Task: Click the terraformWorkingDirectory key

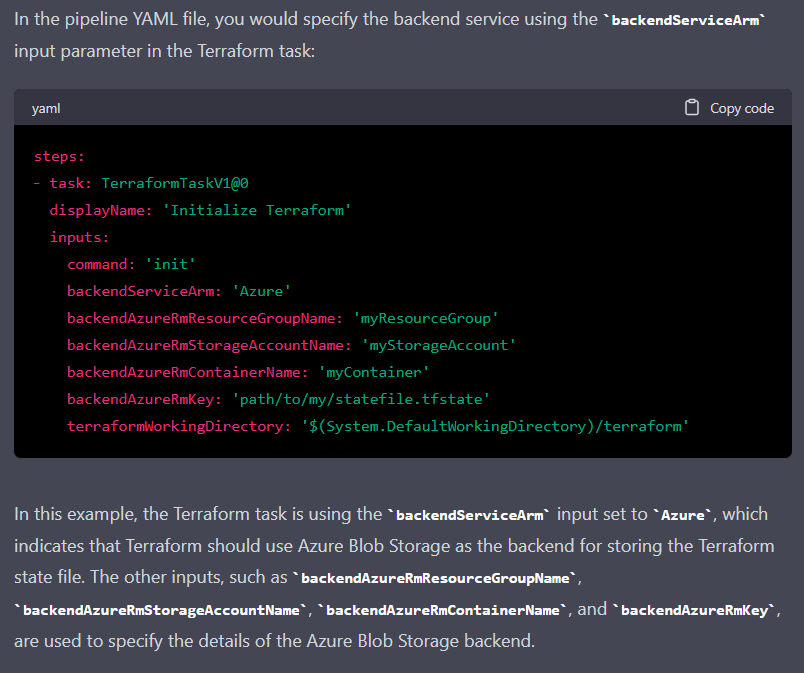Action: tap(179, 426)
